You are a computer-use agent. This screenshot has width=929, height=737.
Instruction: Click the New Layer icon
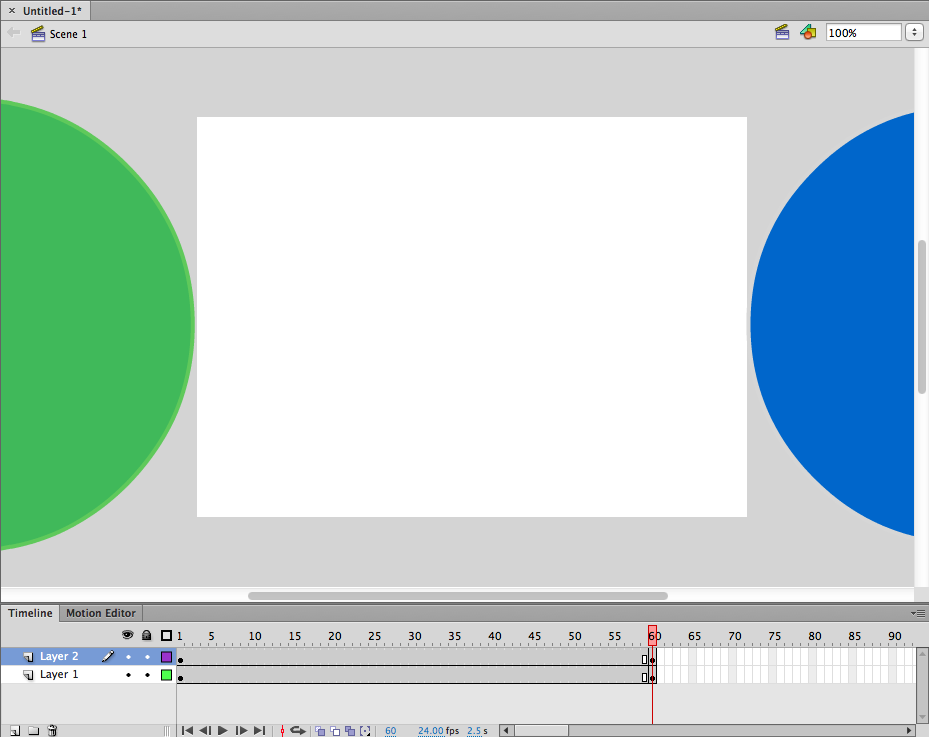(15, 731)
